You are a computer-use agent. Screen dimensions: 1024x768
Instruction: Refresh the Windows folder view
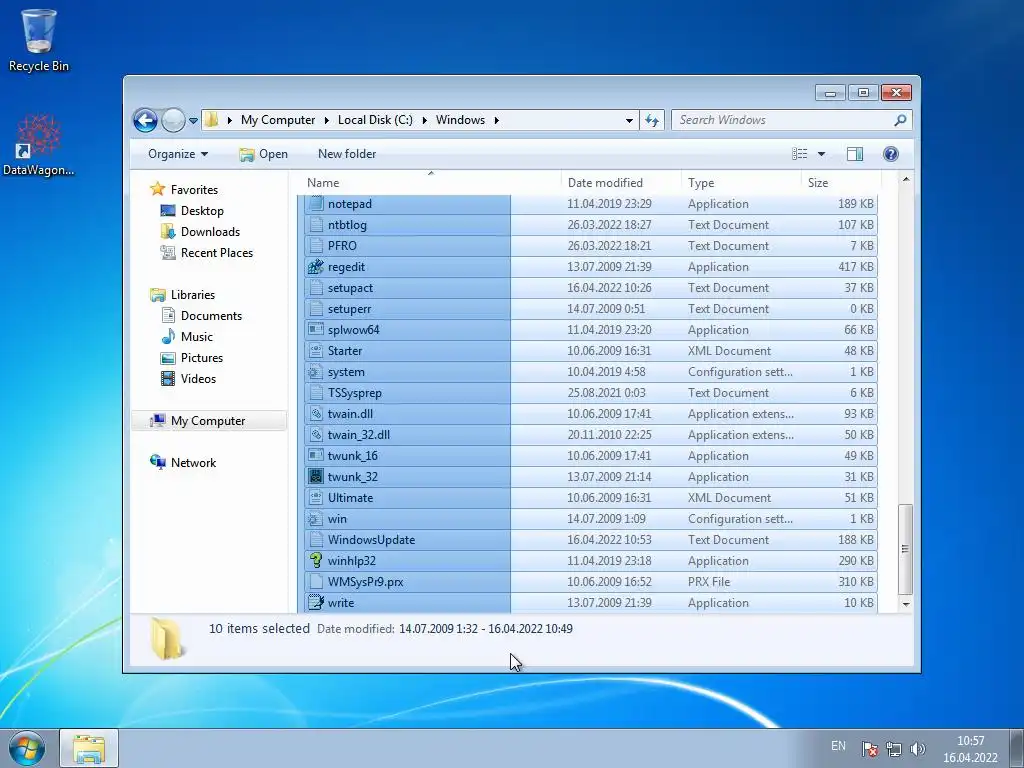(651, 120)
